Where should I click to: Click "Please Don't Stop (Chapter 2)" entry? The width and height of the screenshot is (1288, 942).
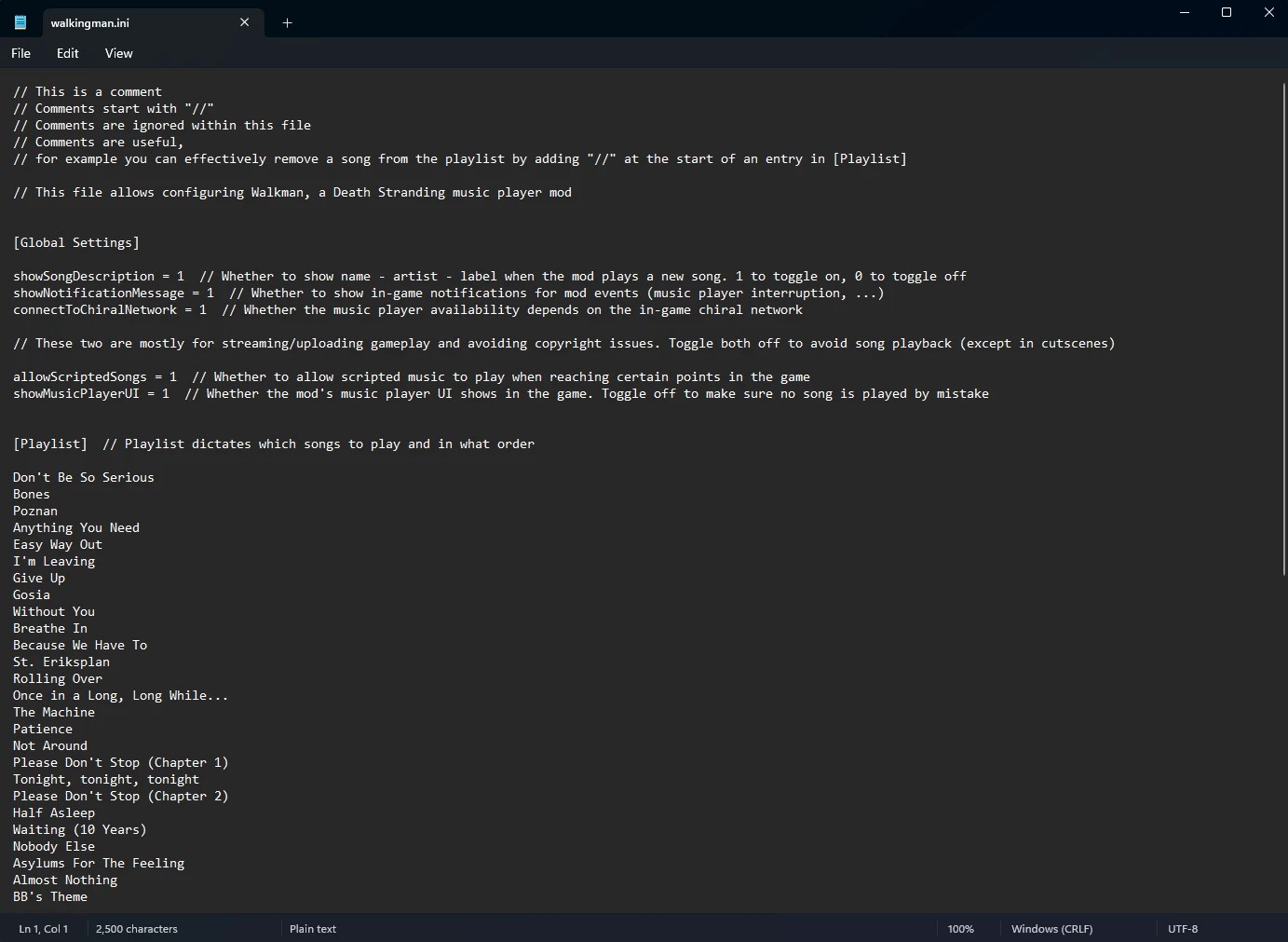click(121, 796)
